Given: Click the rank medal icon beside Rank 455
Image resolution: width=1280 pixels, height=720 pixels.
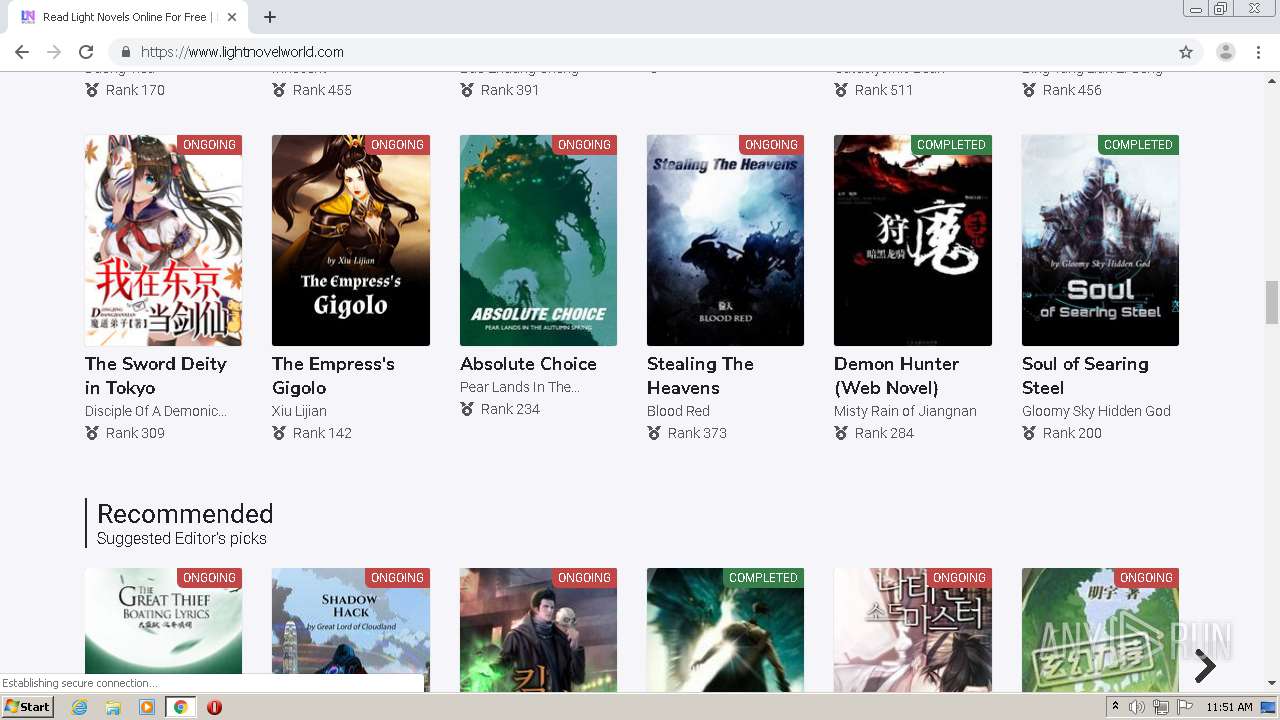Looking at the screenshot, I should [279, 90].
